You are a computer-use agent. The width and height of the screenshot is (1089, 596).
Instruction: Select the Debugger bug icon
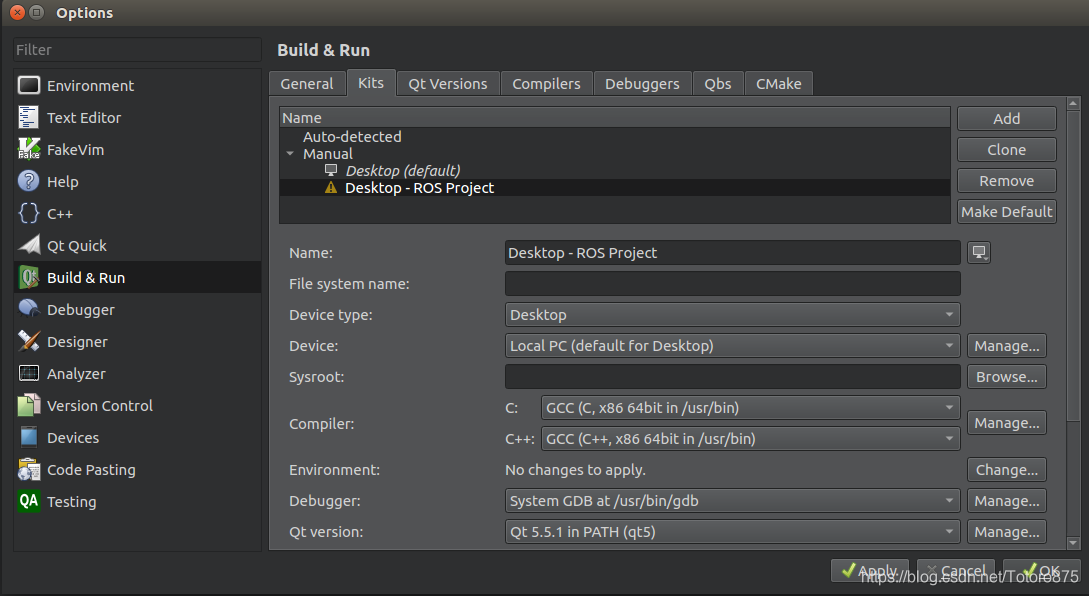pyautogui.click(x=28, y=309)
